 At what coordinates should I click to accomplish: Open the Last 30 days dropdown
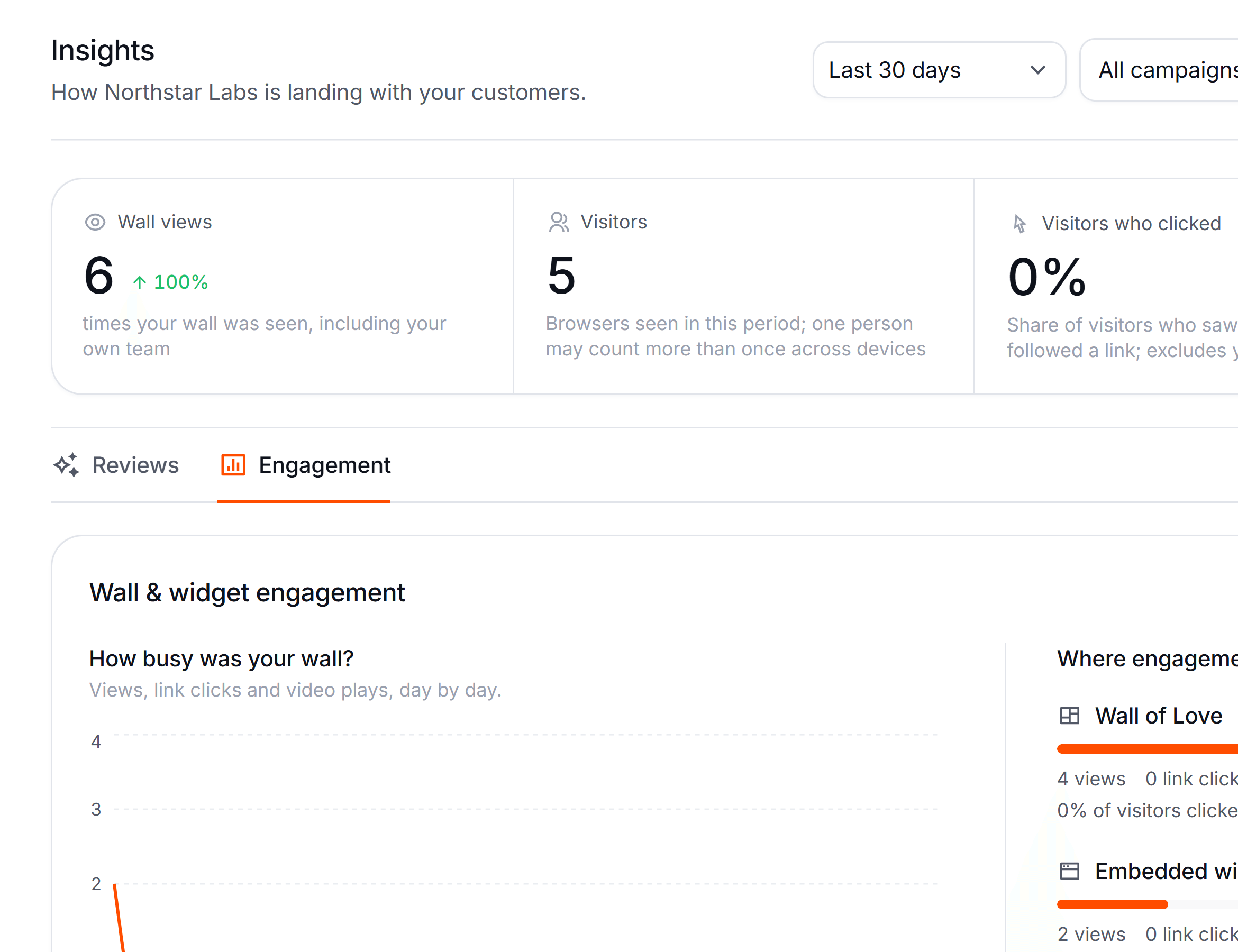click(x=939, y=70)
